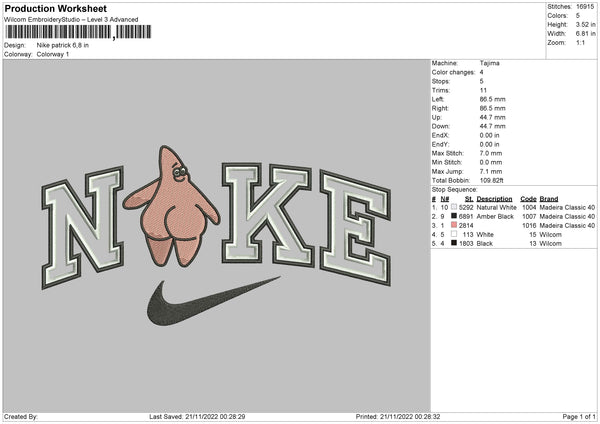Select the Amber Black description text
The image size is (600, 424).
point(495,217)
